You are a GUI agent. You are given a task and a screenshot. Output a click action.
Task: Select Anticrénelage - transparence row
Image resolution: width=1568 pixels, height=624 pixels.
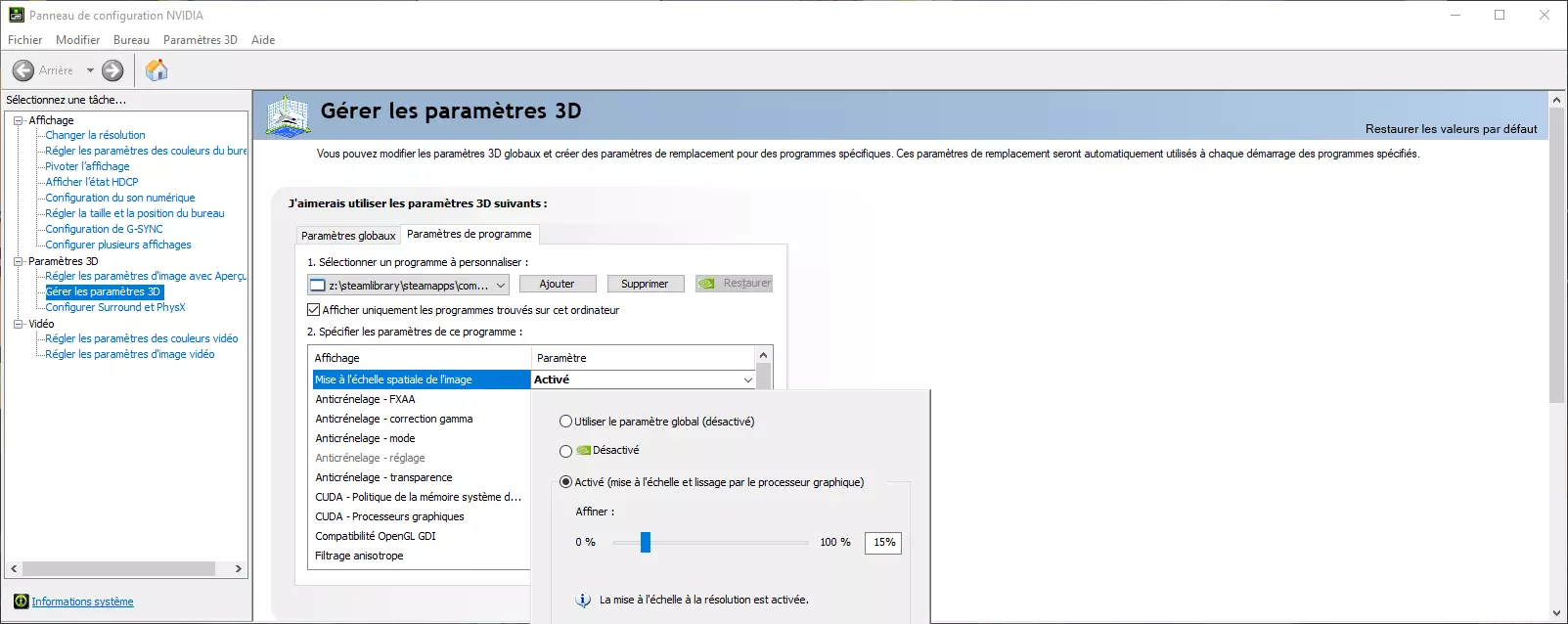(x=420, y=477)
